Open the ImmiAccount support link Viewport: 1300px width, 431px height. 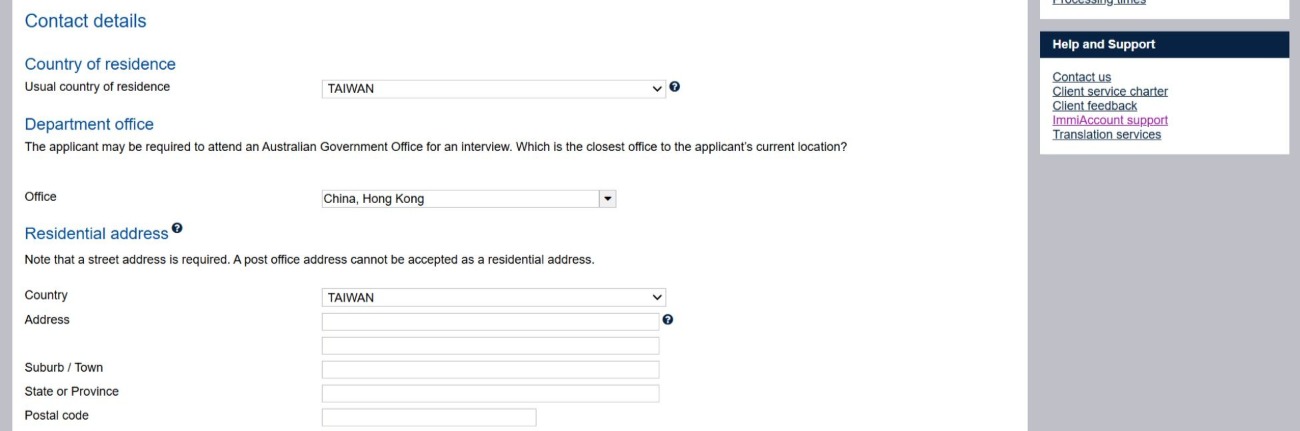(x=1110, y=120)
